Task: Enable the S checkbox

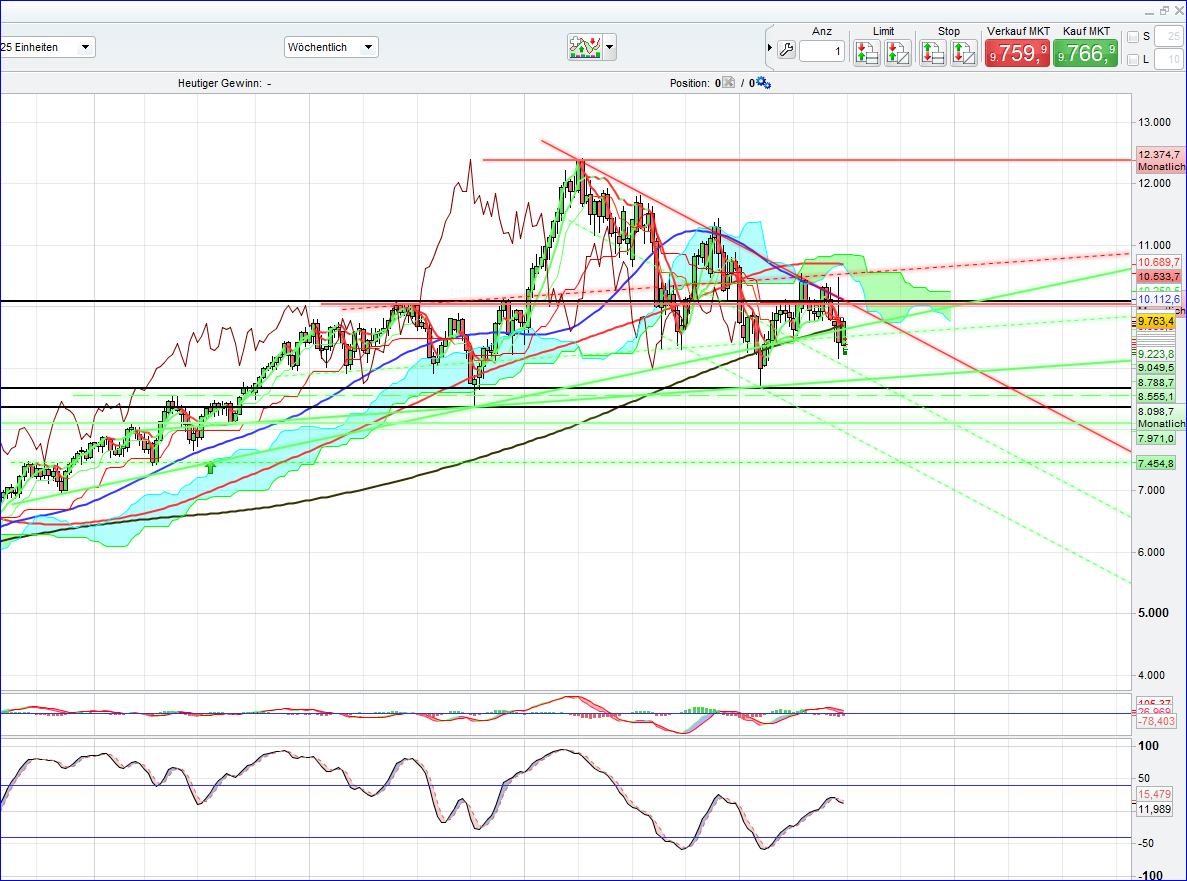Action: coord(1133,37)
